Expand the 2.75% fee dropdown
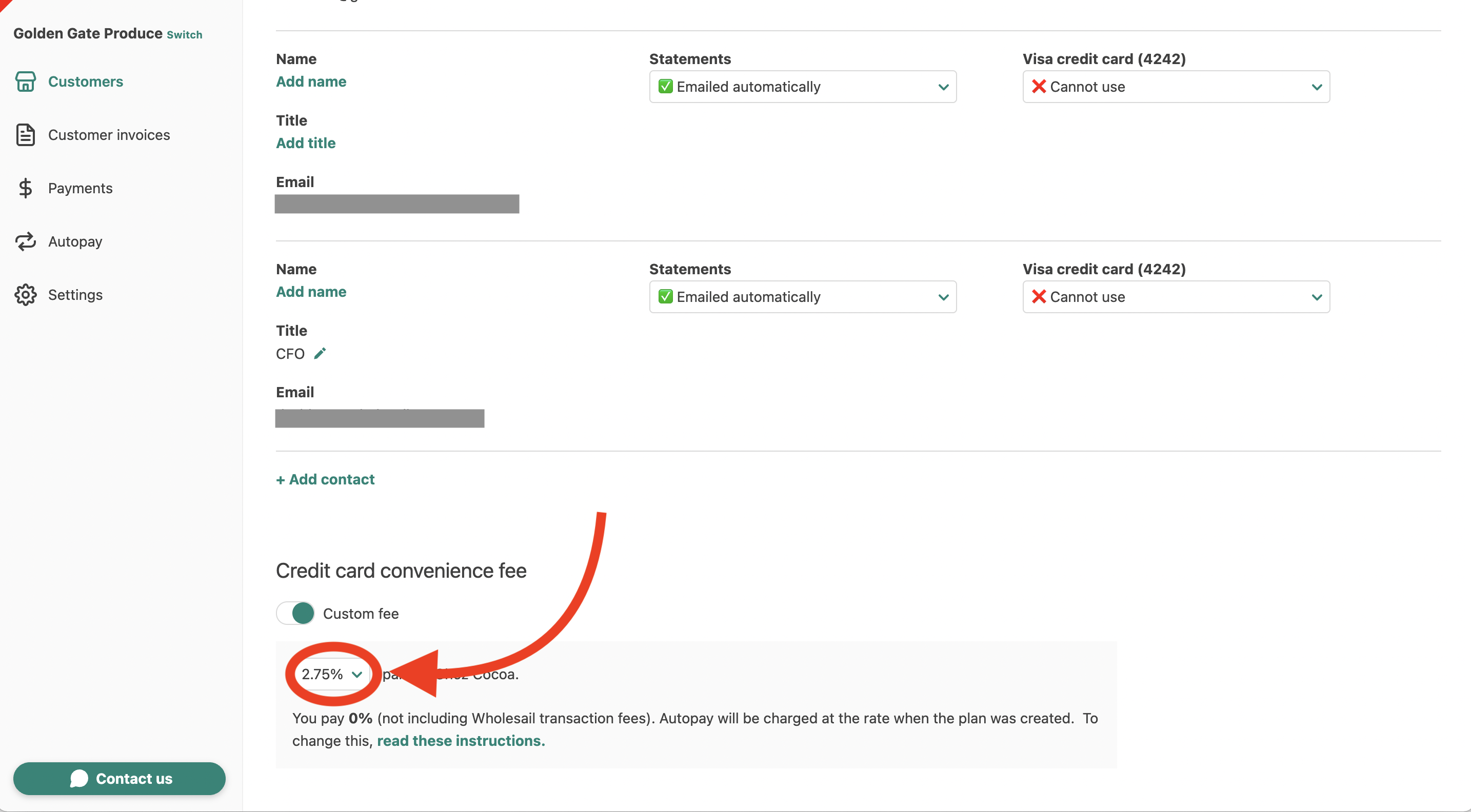 [x=332, y=675]
